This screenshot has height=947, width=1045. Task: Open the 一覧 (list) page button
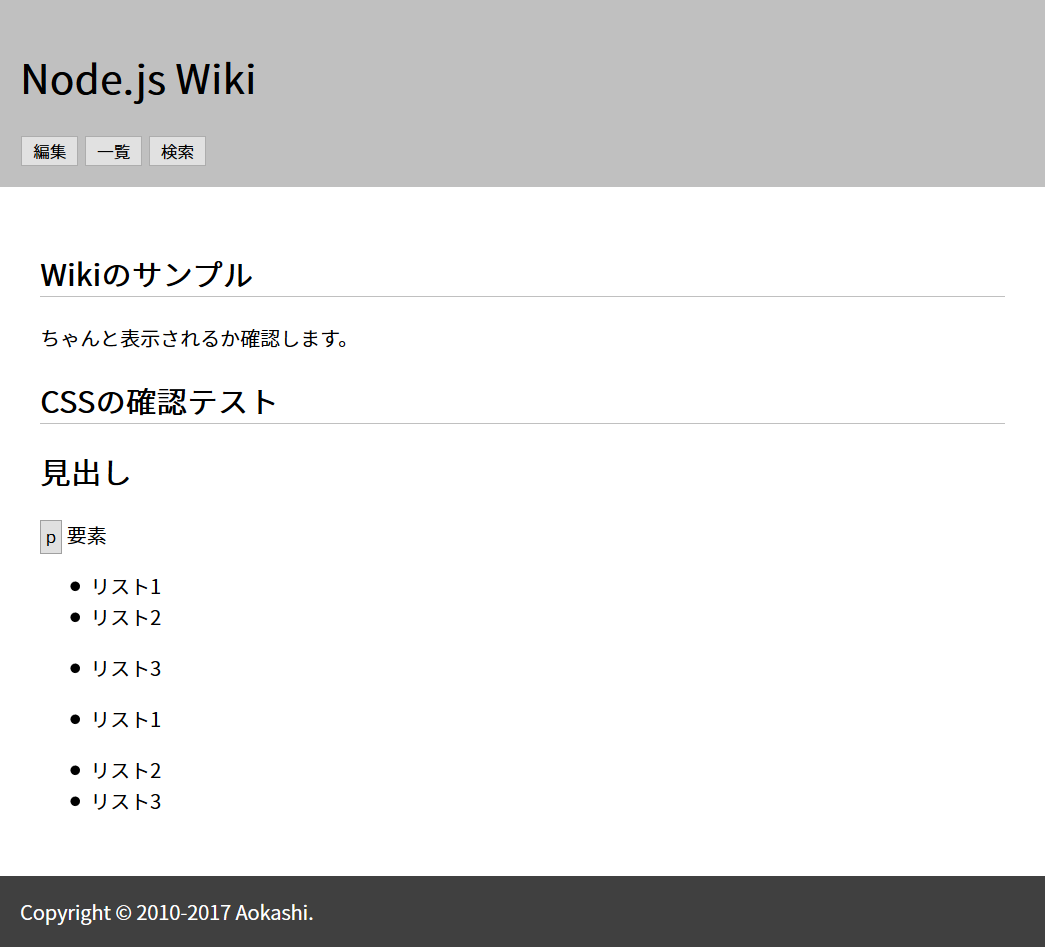113,151
